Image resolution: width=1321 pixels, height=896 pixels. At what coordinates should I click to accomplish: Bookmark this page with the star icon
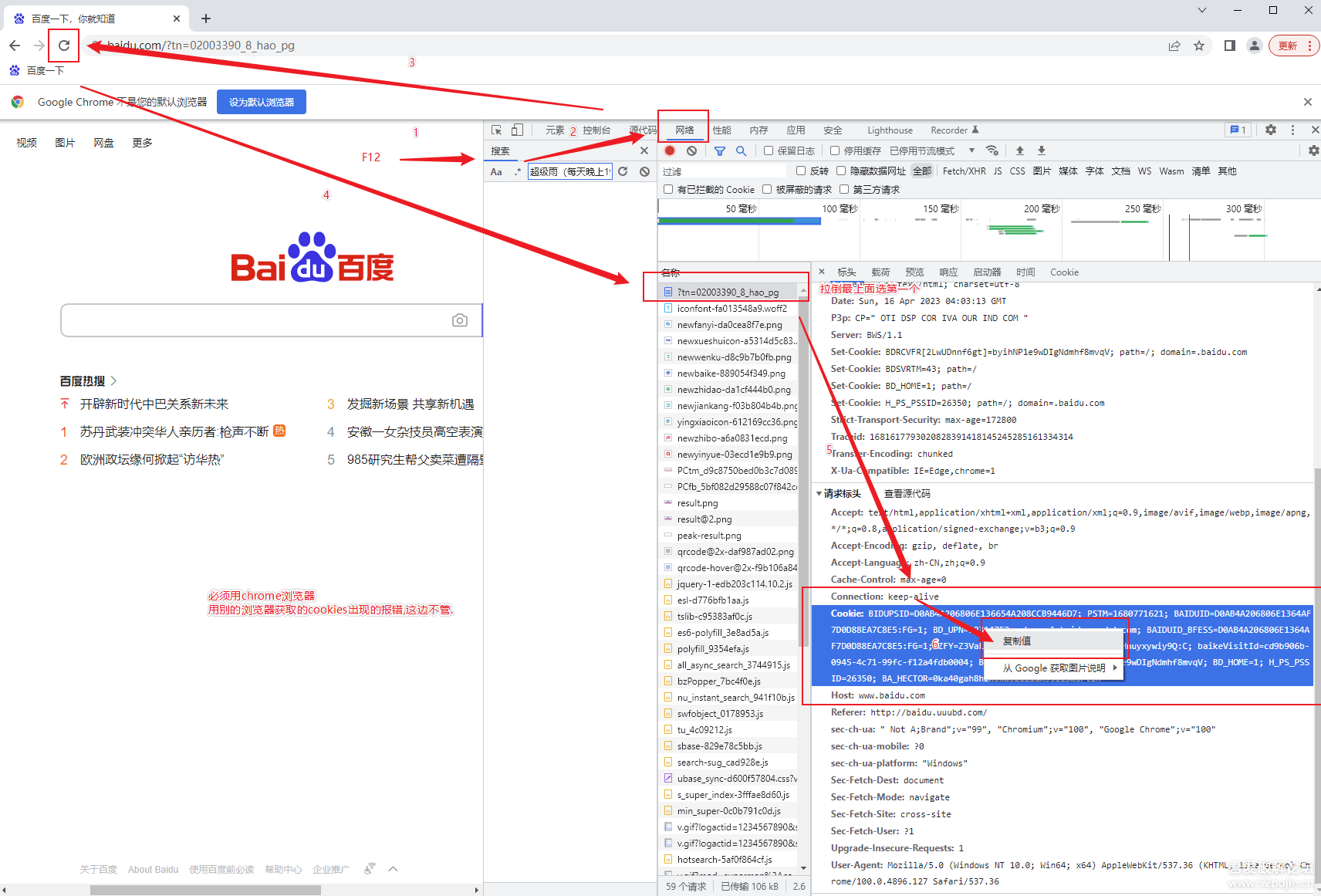click(x=1199, y=46)
